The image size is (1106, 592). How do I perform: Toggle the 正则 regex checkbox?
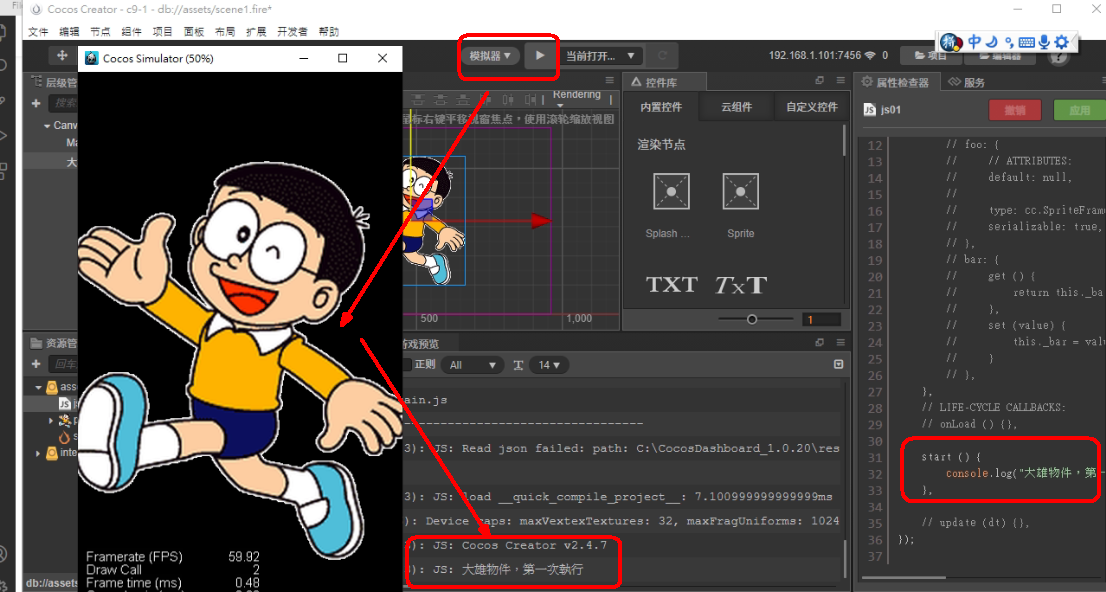click(x=407, y=364)
